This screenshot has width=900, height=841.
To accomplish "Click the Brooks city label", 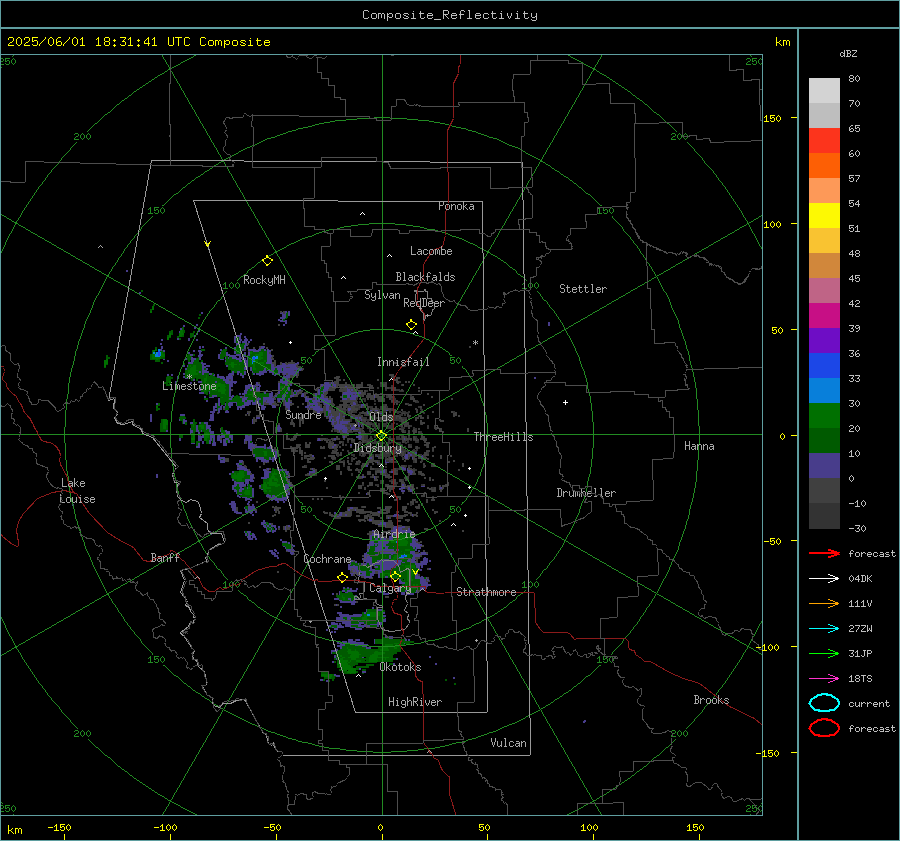I will (711, 700).
